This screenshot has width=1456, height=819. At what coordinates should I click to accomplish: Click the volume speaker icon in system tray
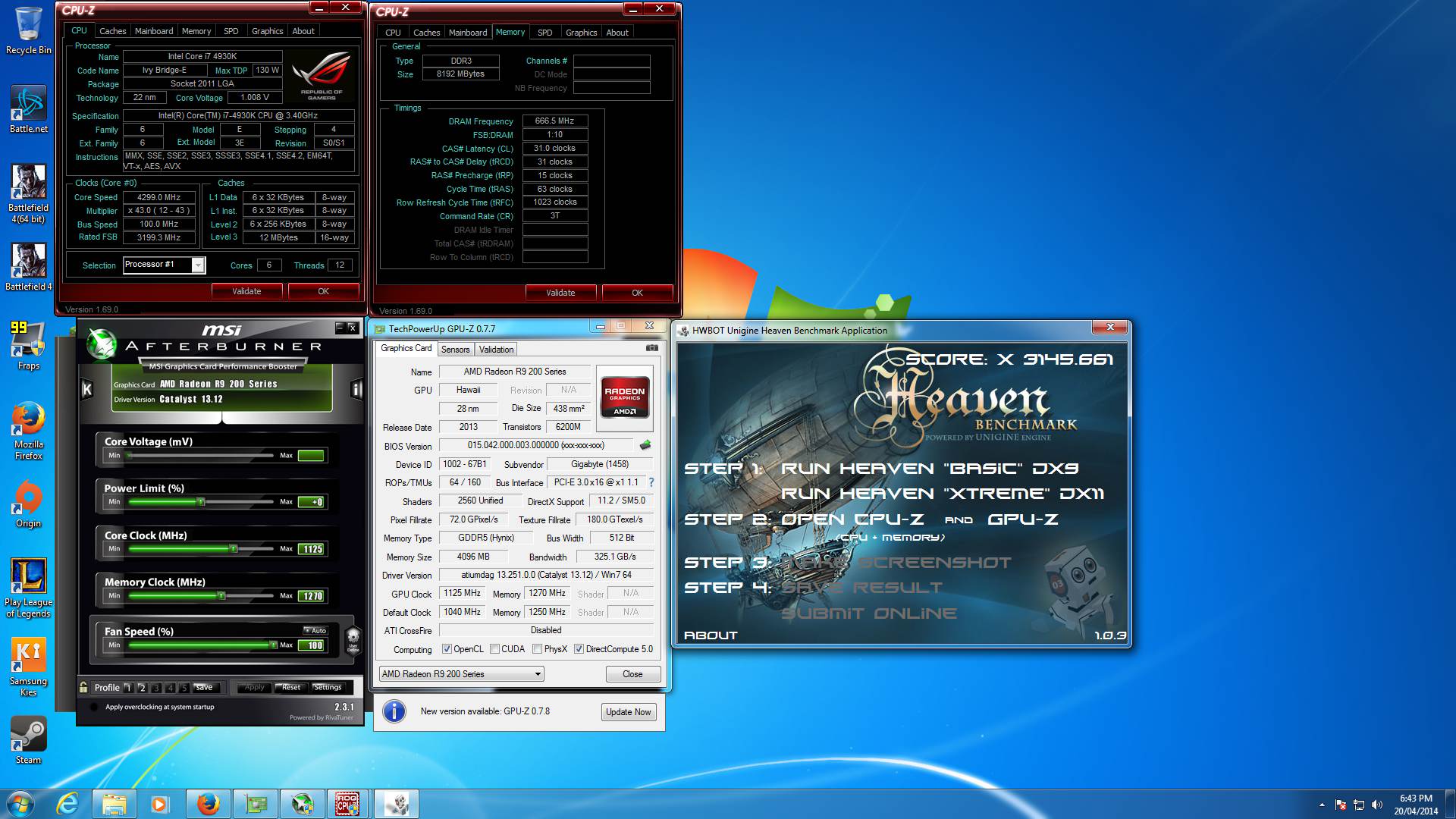(1377, 805)
